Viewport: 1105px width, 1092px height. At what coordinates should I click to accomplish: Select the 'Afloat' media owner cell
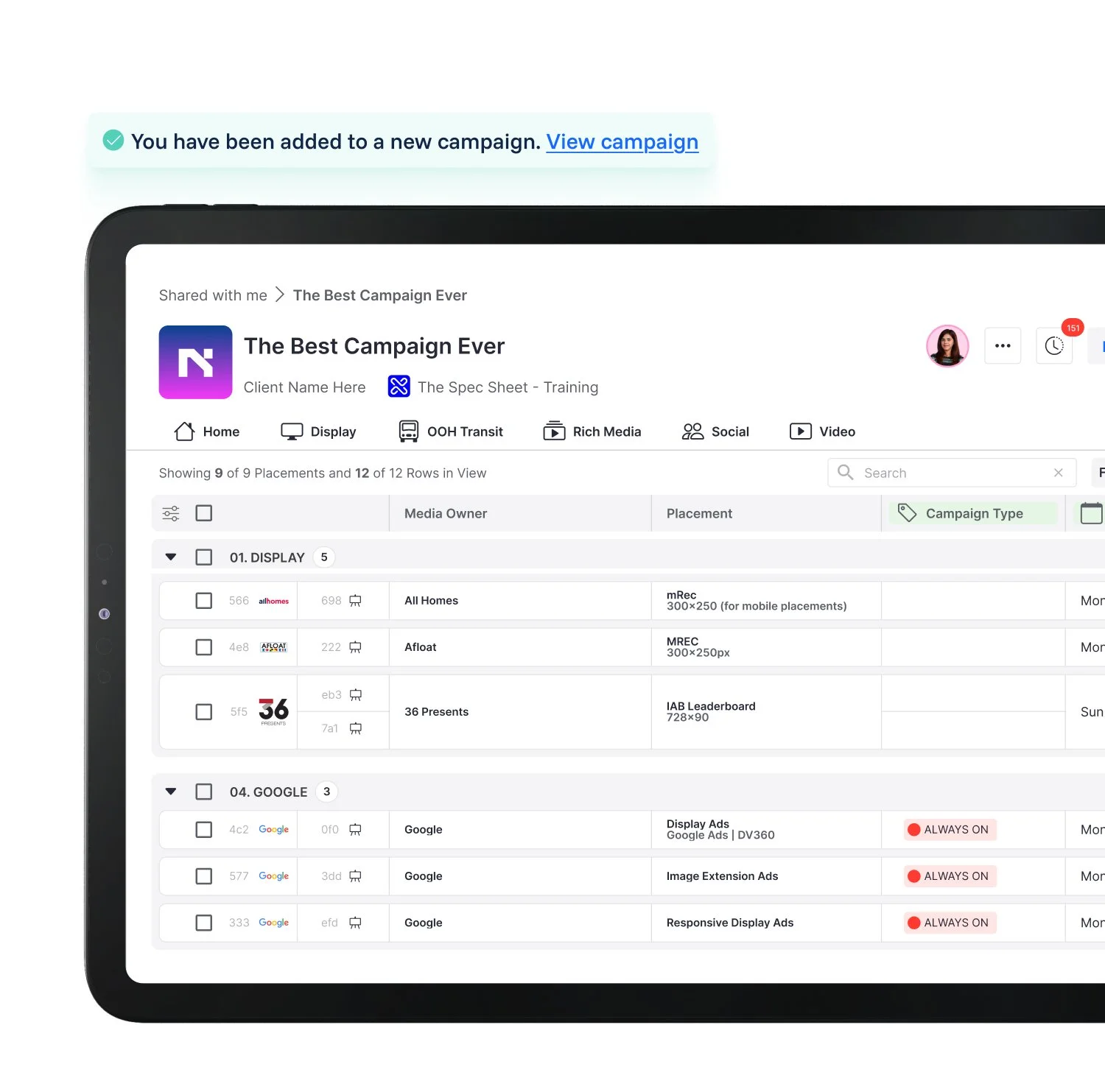[x=520, y=647]
